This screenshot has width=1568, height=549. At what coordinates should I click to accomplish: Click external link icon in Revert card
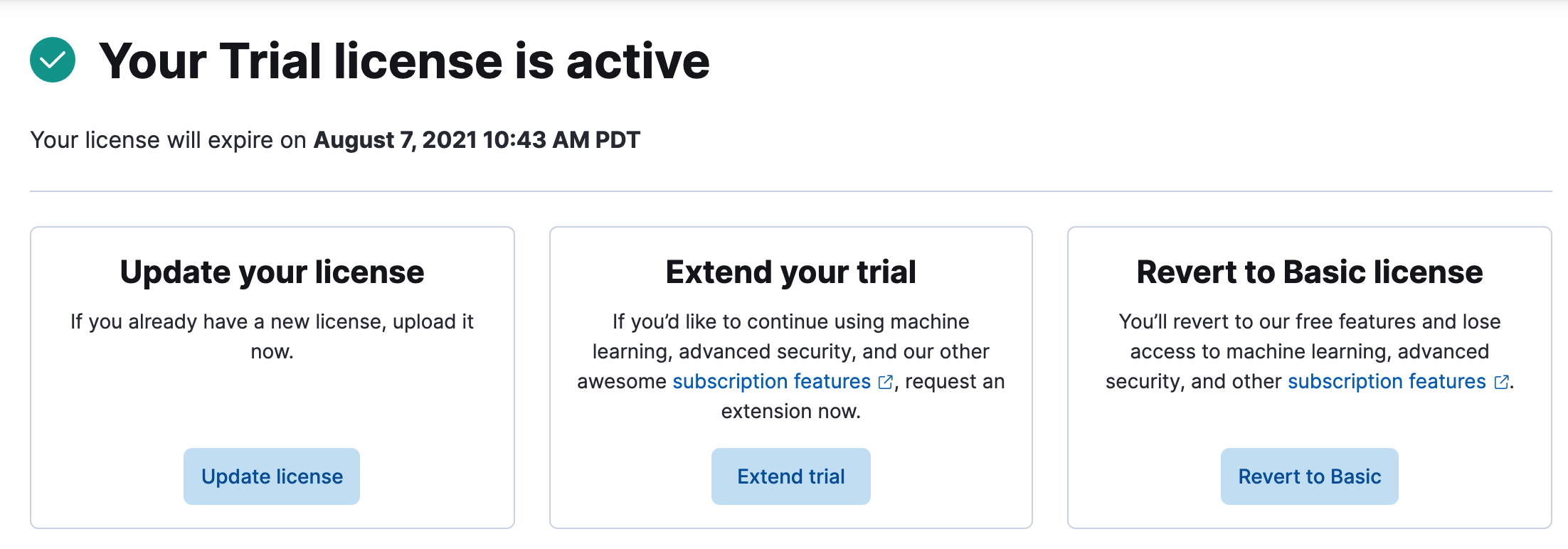click(x=1501, y=383)
